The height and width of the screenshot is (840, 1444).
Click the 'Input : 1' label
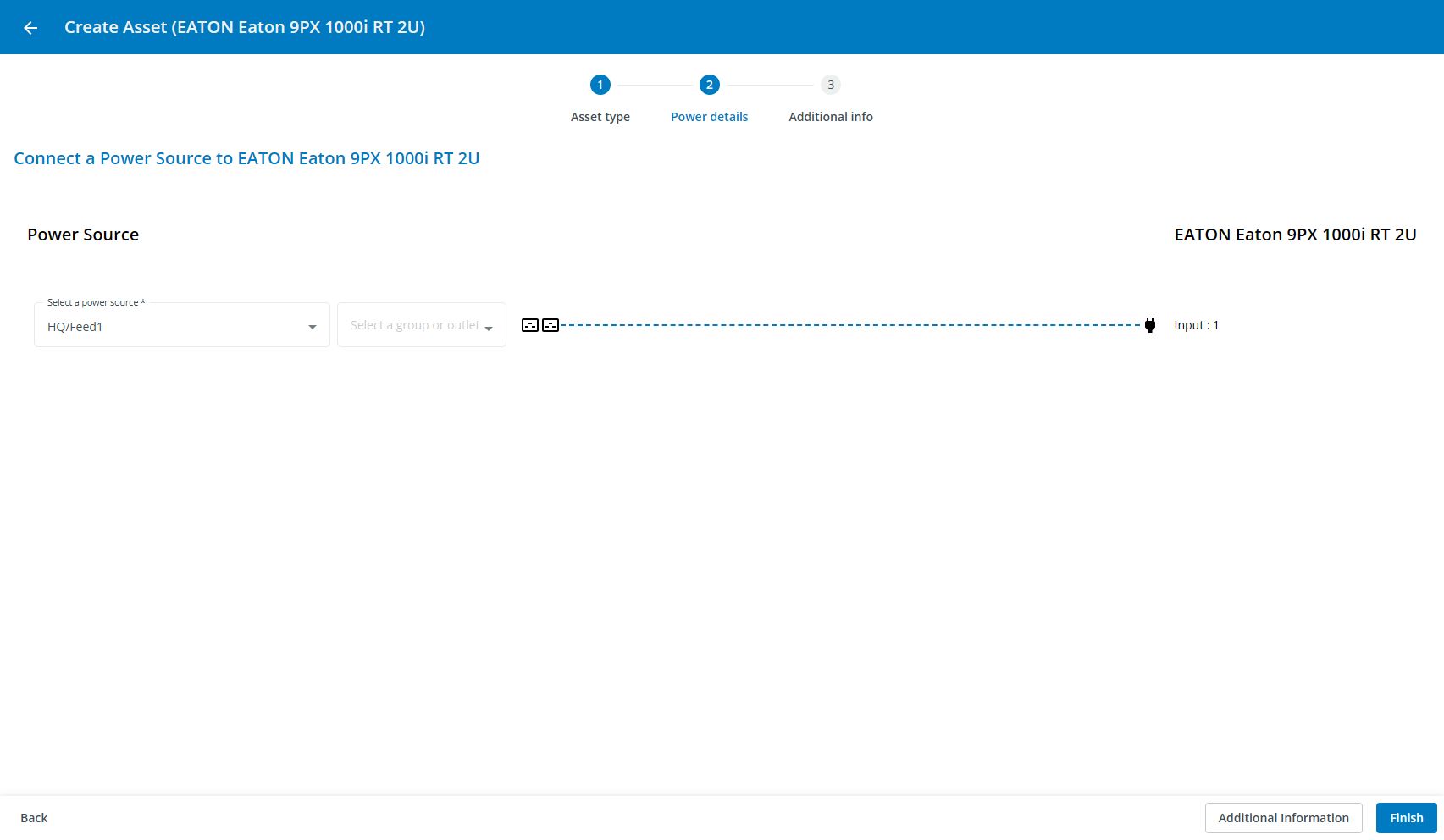tap(1196, 325)
